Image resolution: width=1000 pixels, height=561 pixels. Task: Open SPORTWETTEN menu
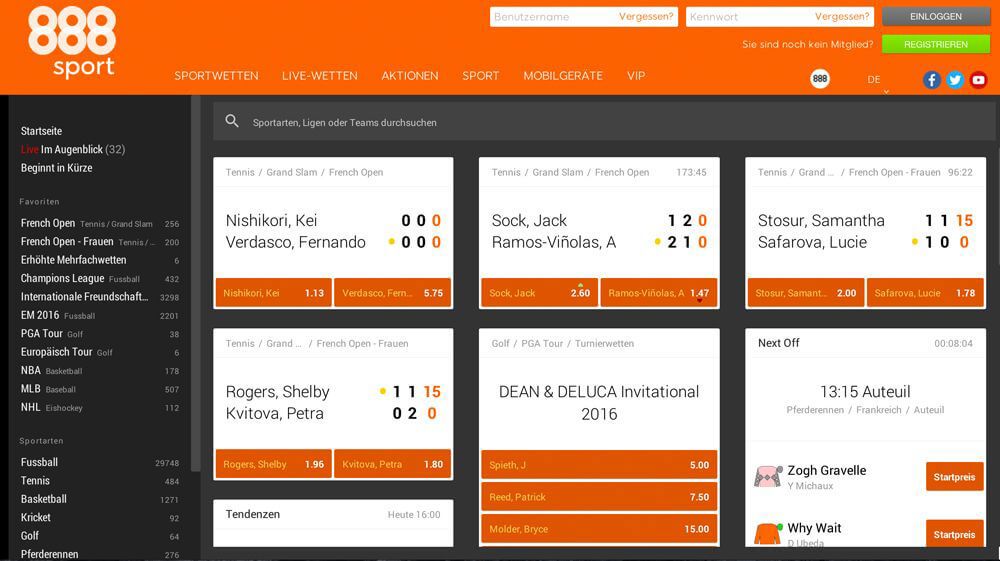(217, 76)
